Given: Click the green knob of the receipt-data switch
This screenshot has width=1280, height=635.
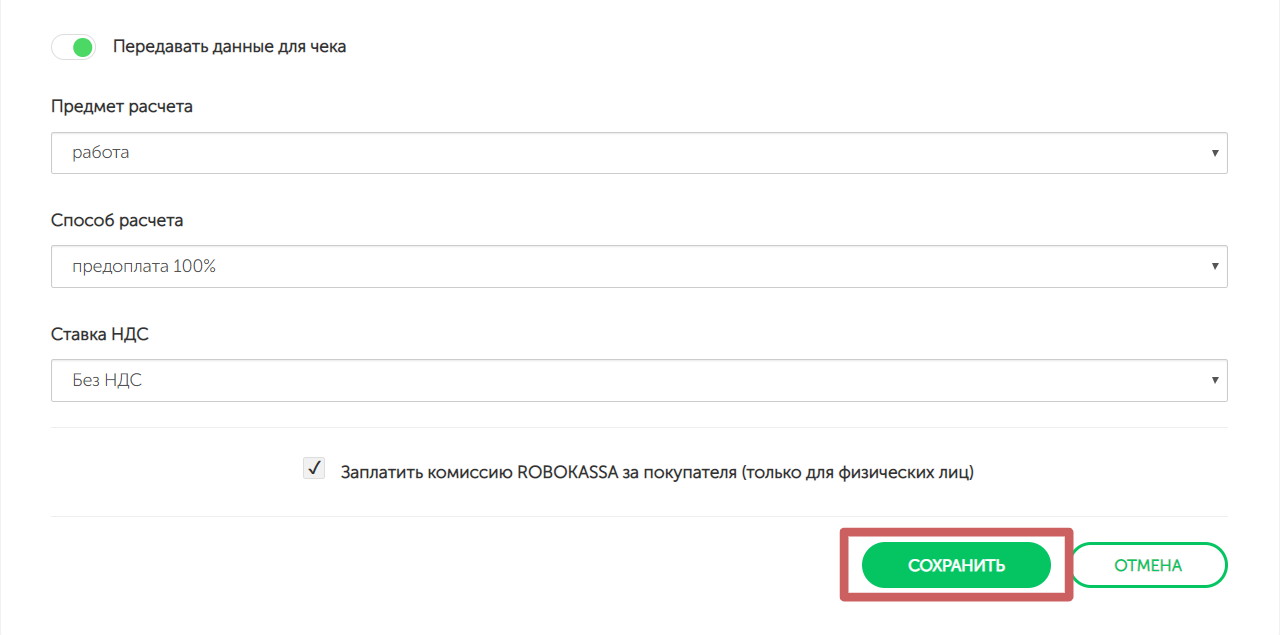Looking at the screenshot, I should (83, 47).
